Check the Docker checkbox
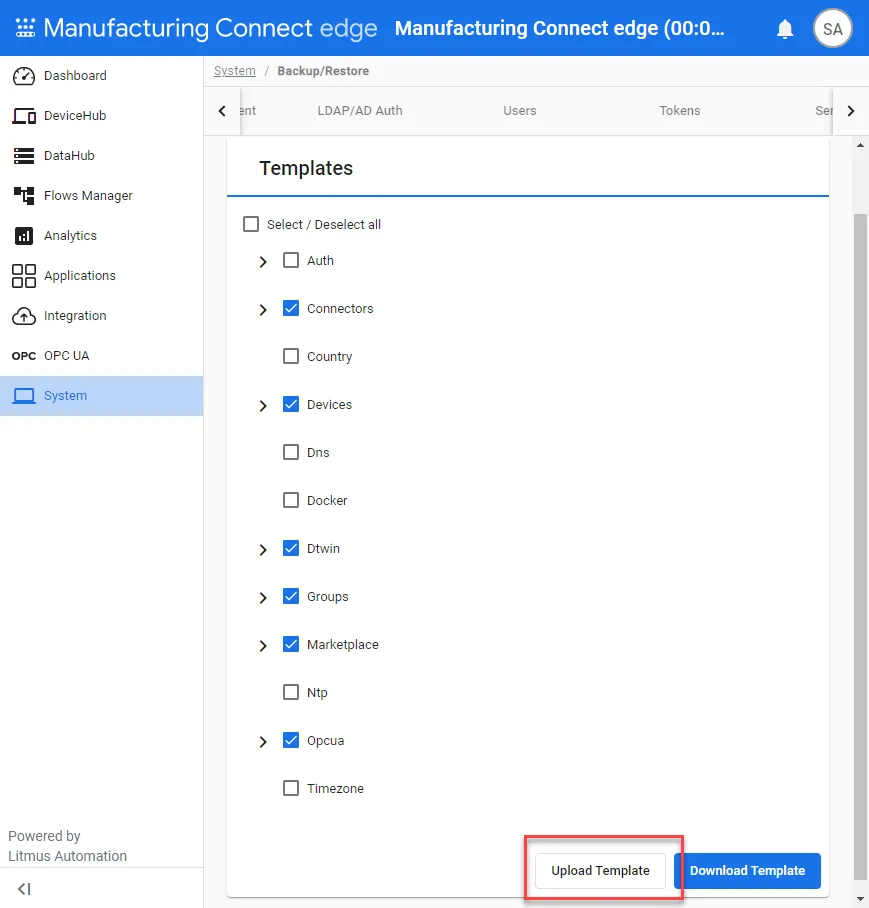 click(x=291, y=500)
